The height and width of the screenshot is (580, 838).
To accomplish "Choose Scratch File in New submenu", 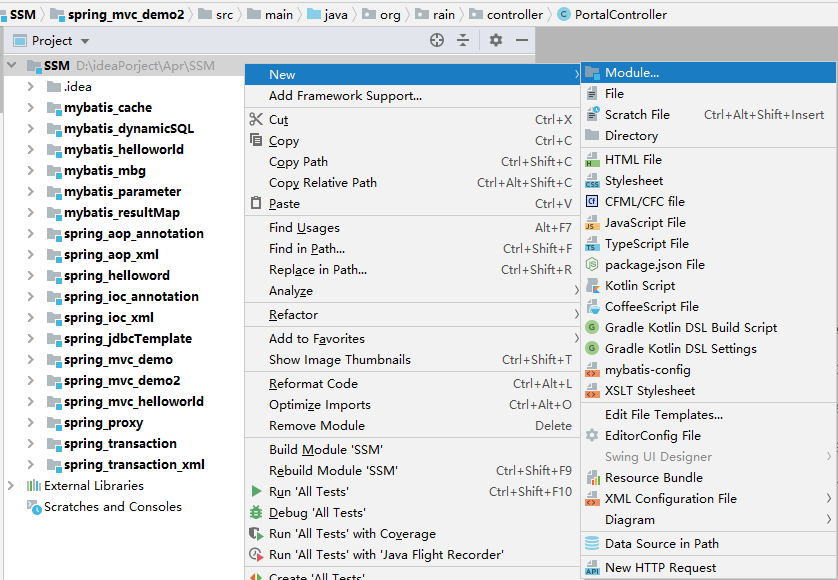I will click(x=708, y=114).
